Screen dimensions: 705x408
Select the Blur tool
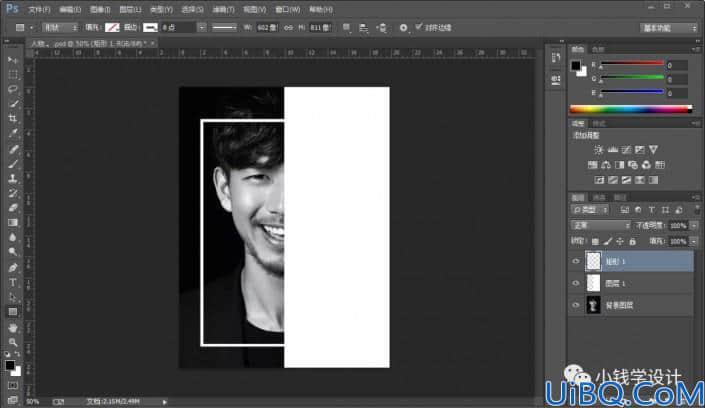coord(13,238)
